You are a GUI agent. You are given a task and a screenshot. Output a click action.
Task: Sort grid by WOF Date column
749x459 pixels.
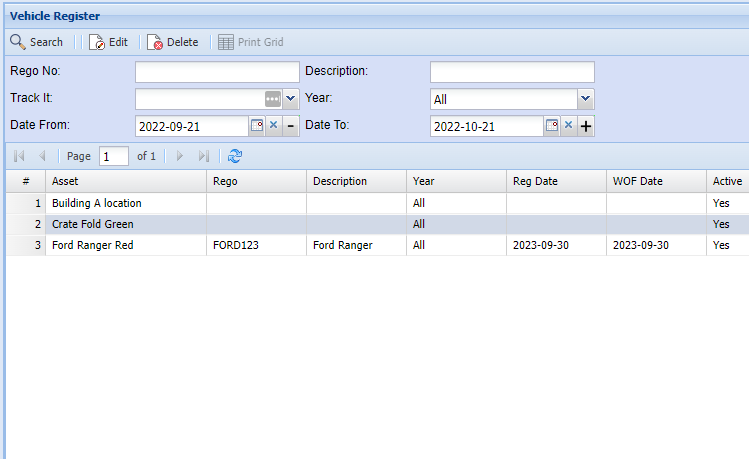(x=655, y=181)
